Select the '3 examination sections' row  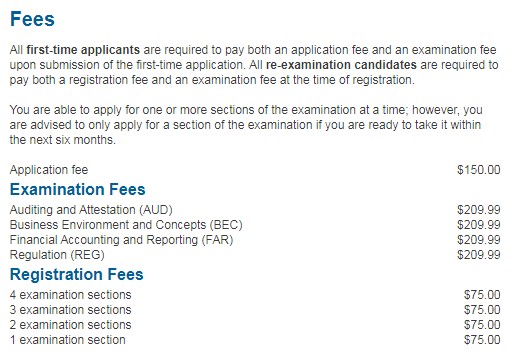tap(255, 310)
